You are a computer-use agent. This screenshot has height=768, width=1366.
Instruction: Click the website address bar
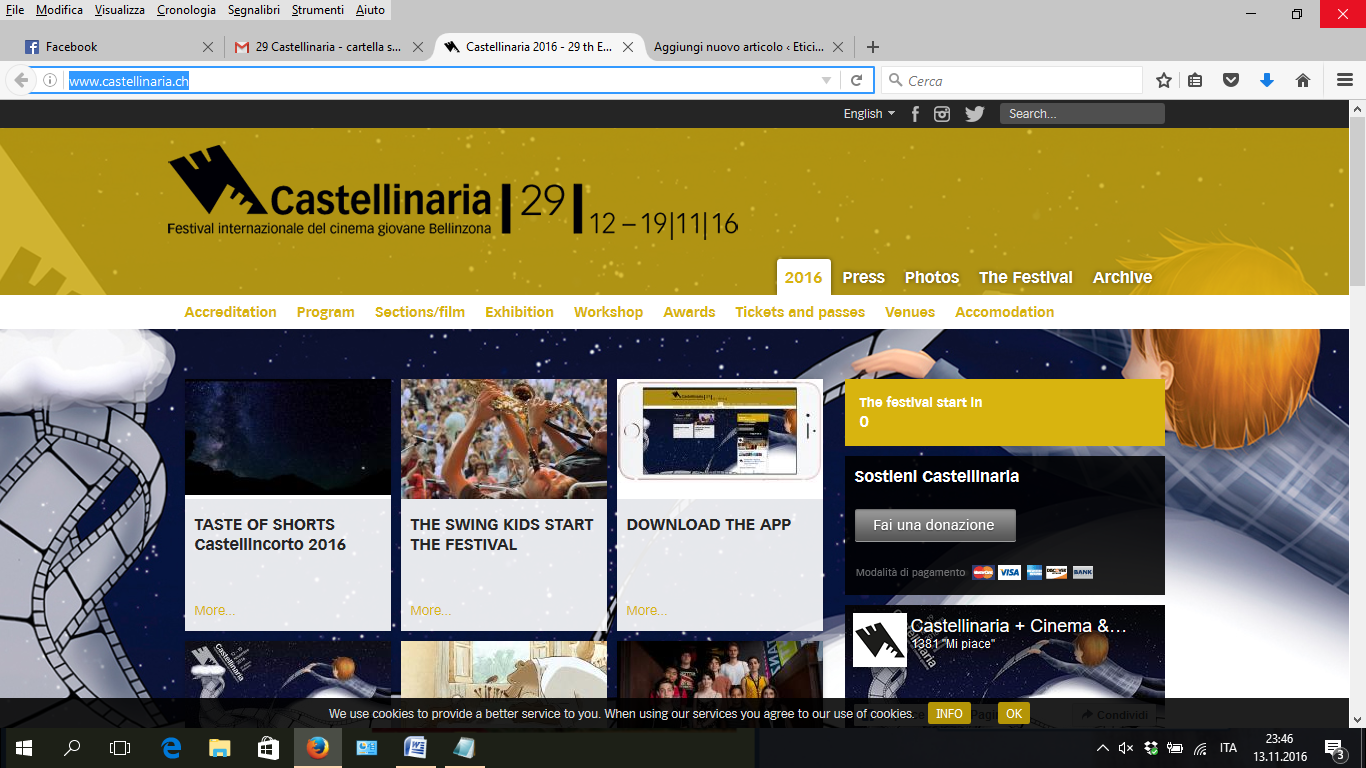(440, 81)
